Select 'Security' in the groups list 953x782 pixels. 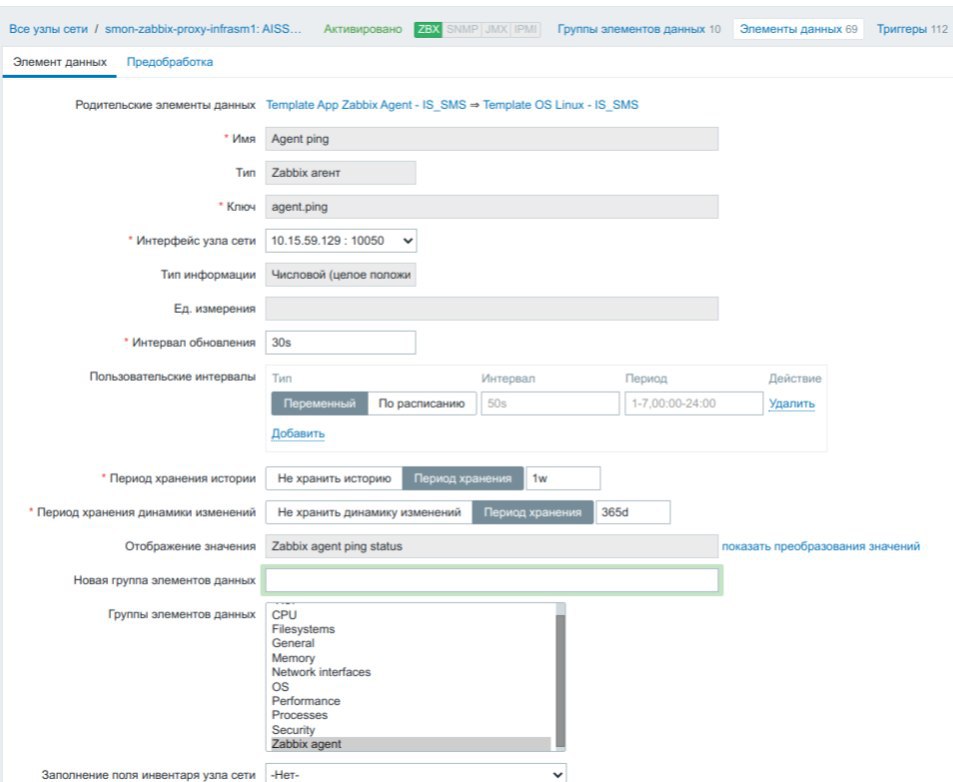pyautogui.click(x=411, y=730)
